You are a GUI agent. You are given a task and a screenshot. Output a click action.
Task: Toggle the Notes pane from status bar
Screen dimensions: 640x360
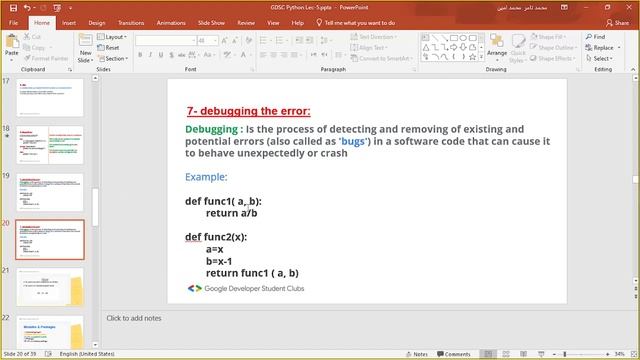pyautogui.click(x=417, y=354)
